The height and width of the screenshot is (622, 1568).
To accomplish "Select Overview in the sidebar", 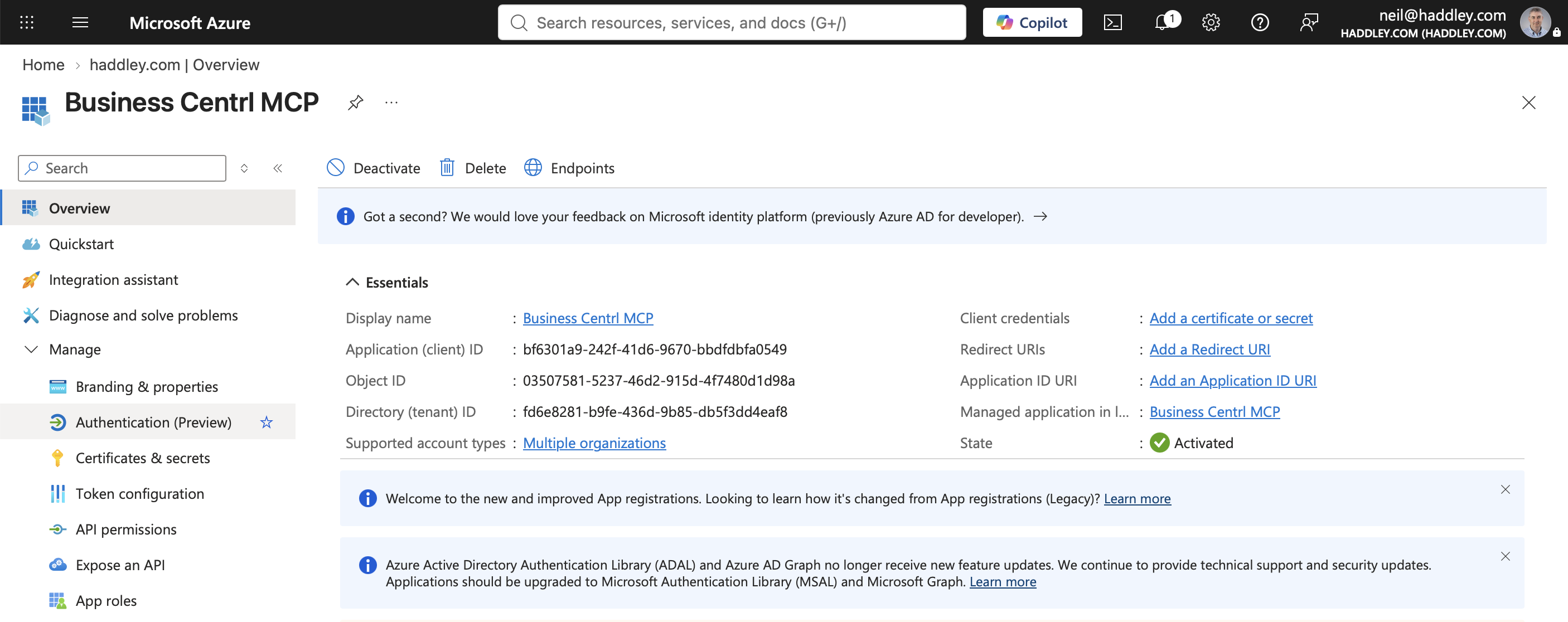I will 148,208.
